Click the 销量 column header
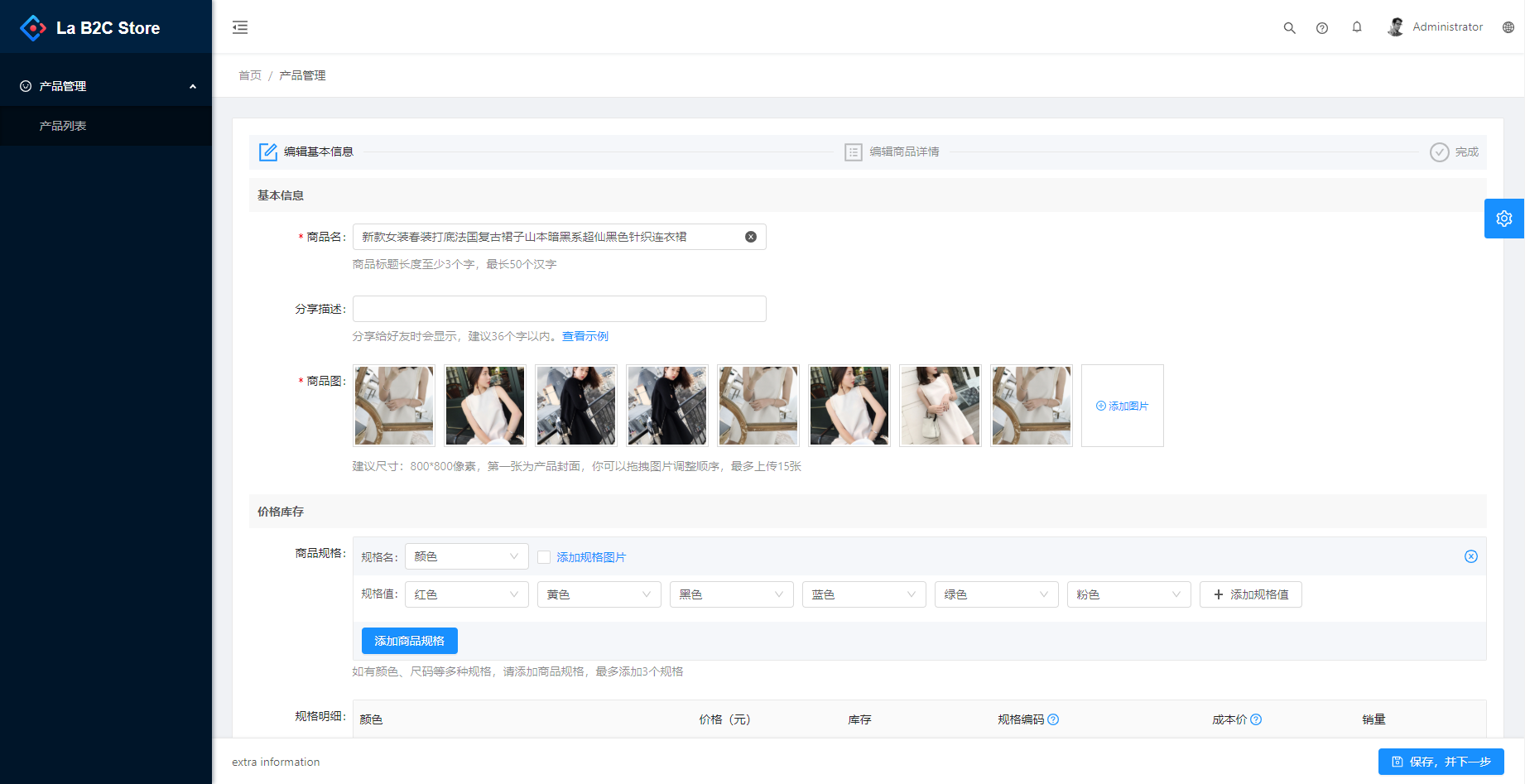Screen dimensions: 1525x784 pyautogui.click(x=1373, y=719)
